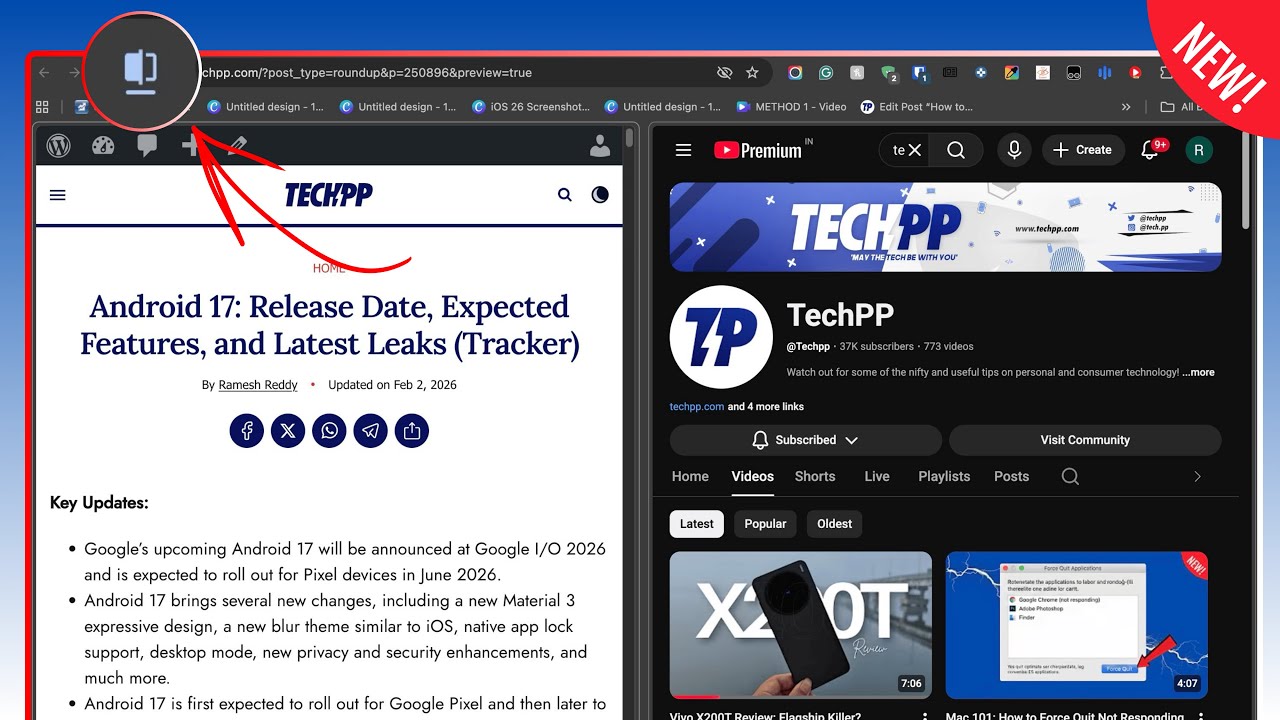Toggle TechPP site dark mode
The width and height of the screenshot is (1280, 720).
pyautogui.click(x=600, y=195)
